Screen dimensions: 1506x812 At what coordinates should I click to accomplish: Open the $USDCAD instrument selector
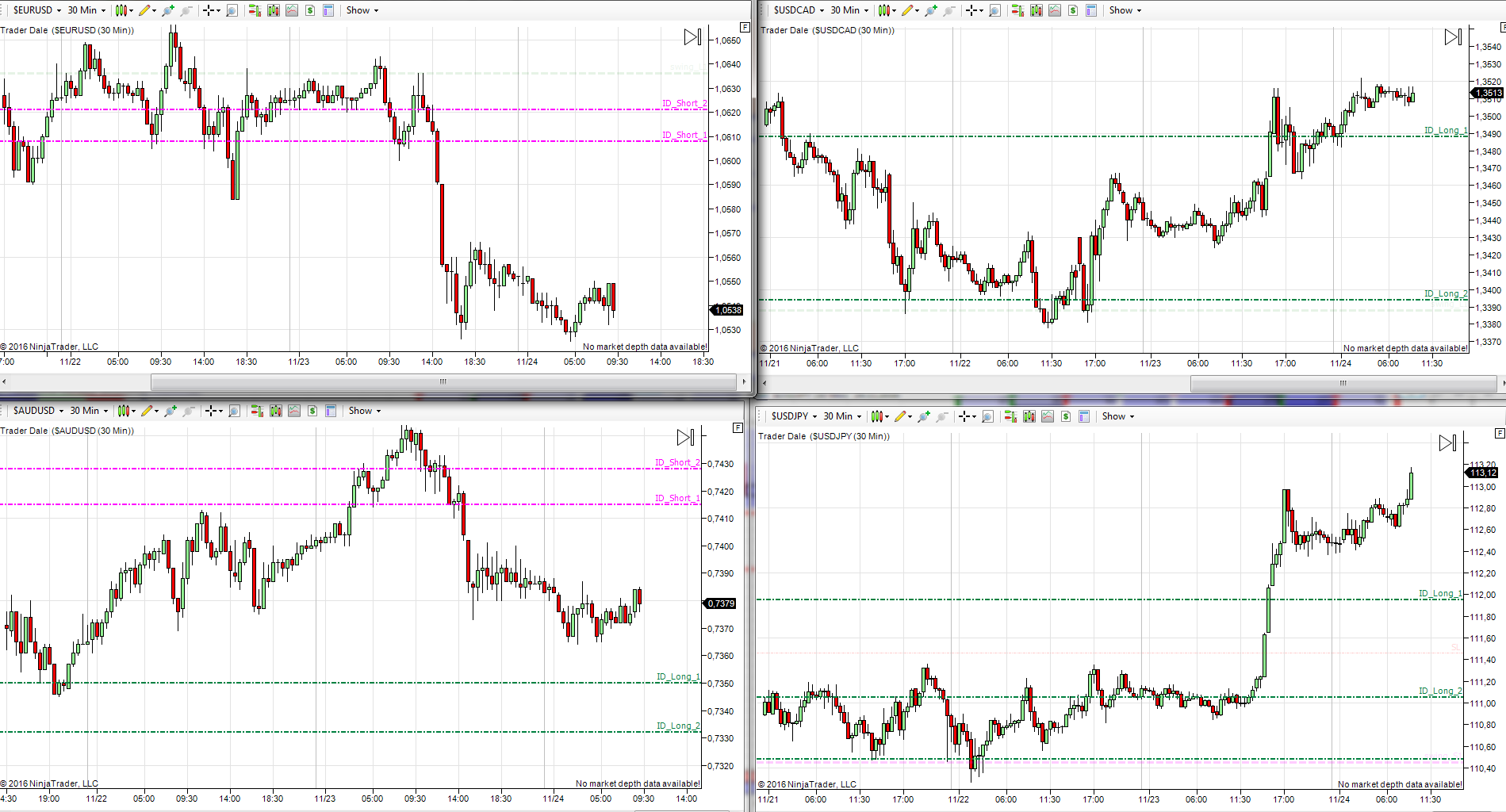click(x=799, y=10)
